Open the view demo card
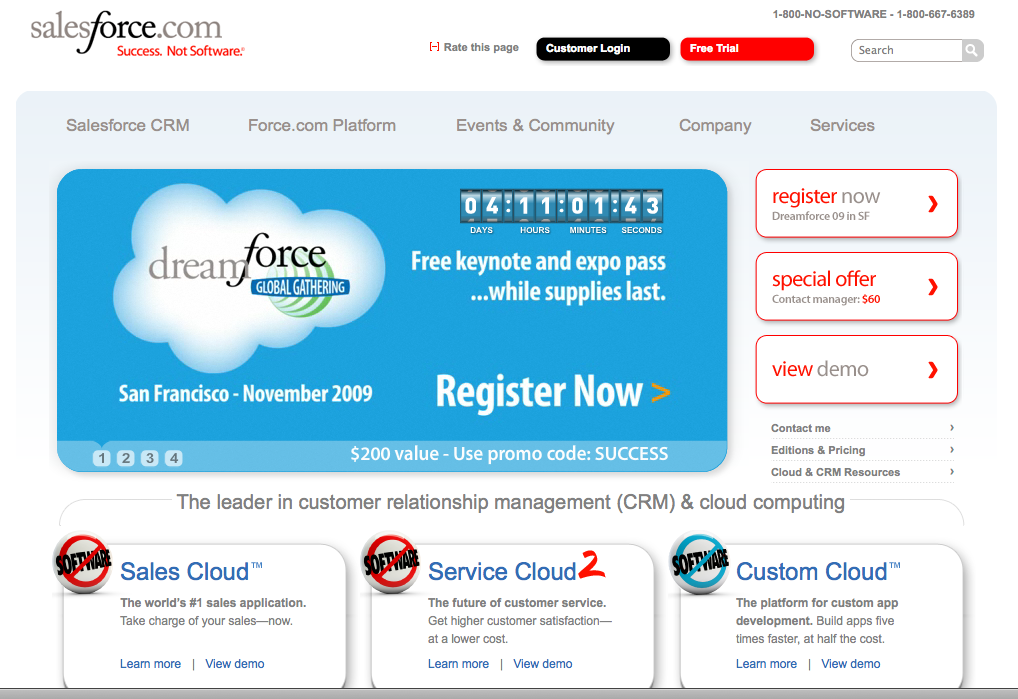The height and width of the screenshot is (699, 1018). [856, 369]
